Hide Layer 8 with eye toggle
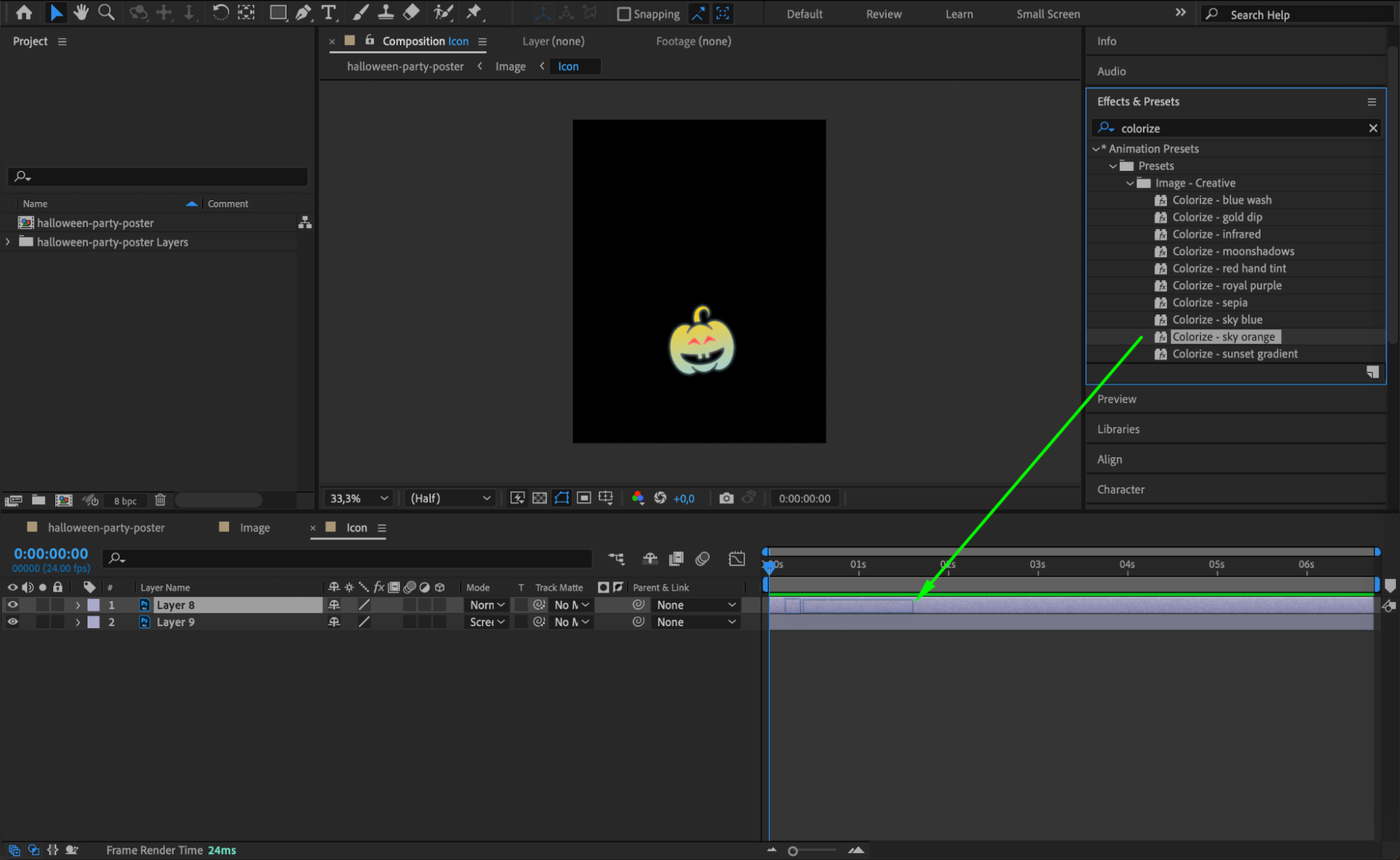Image resolution: width=1400 pixels, height=860 pixels. [13, 604]
